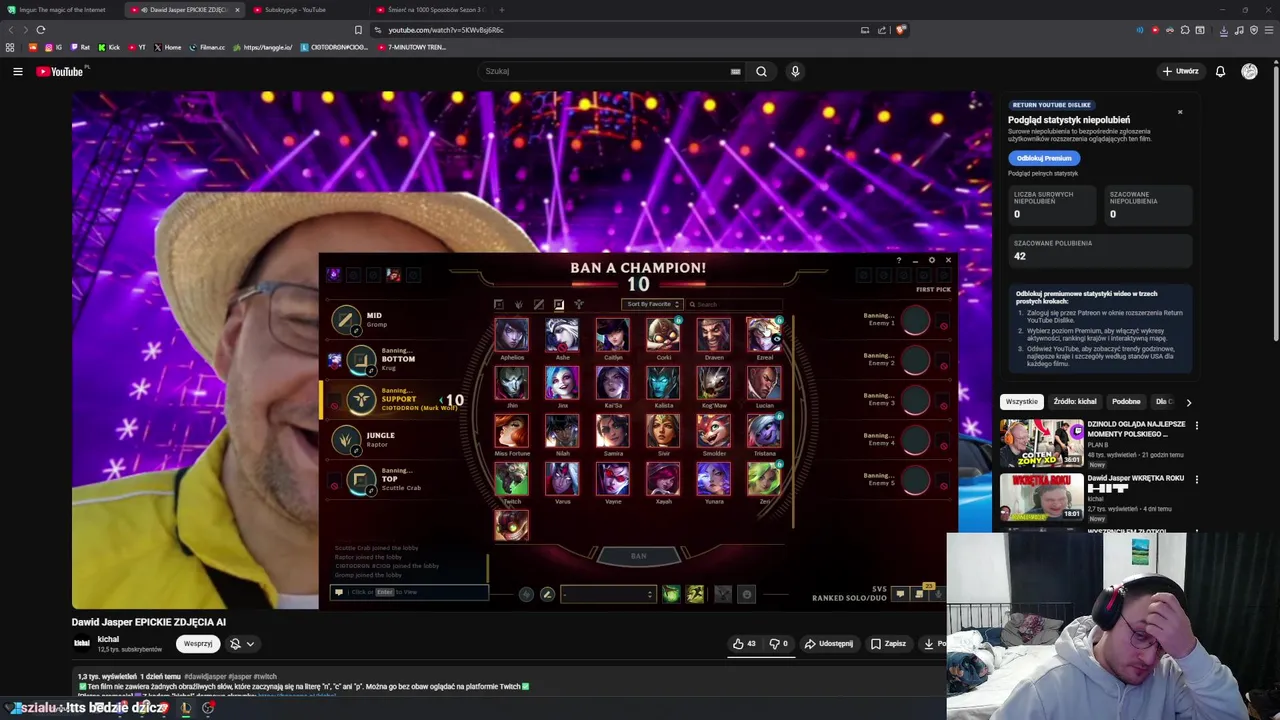Open the DZINOLD OGLĄDA video thumbnail
This screenshot has width=1280, height=720.
coord(1041,444)
